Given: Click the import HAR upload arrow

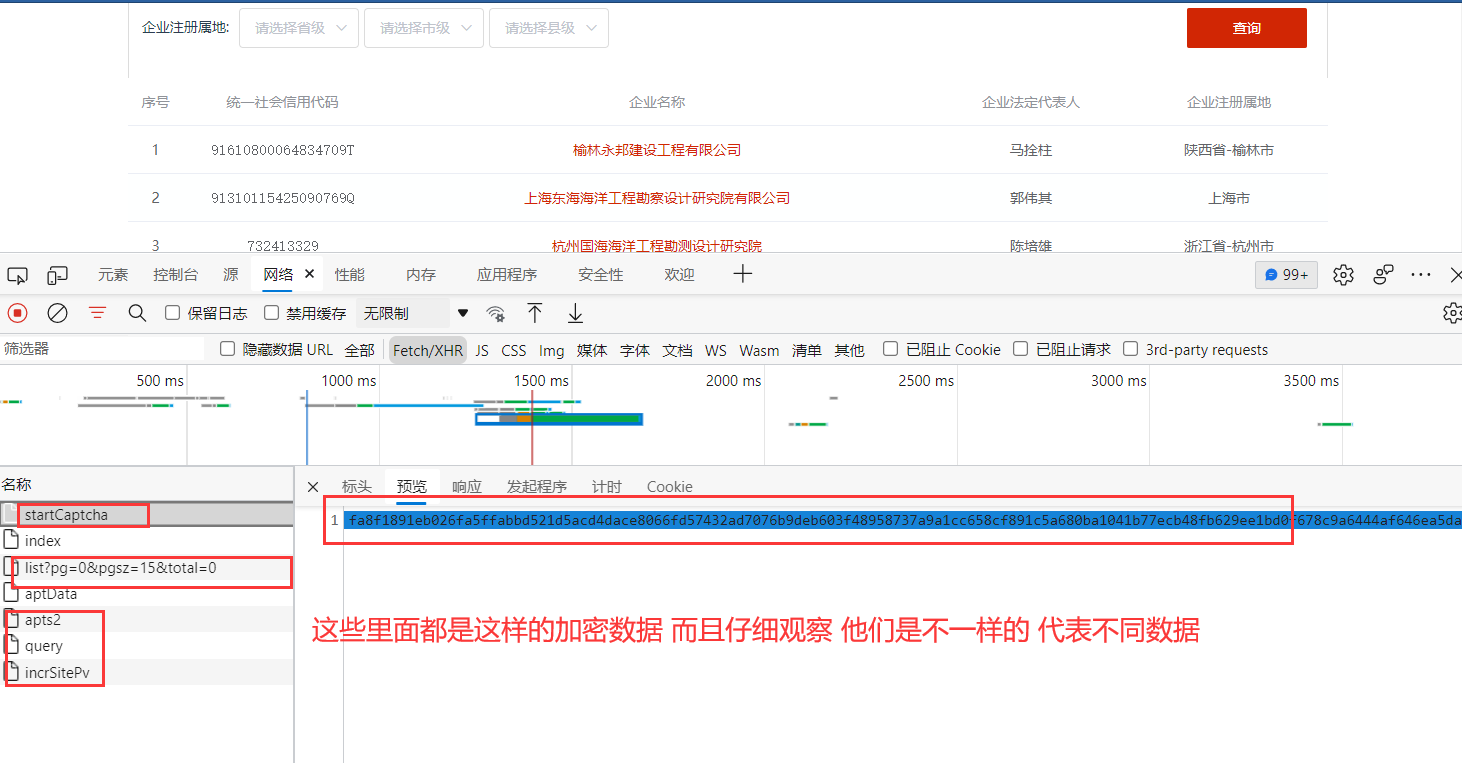Looking at the screenshot, I should pyautogui.click(x=535, y=313).
